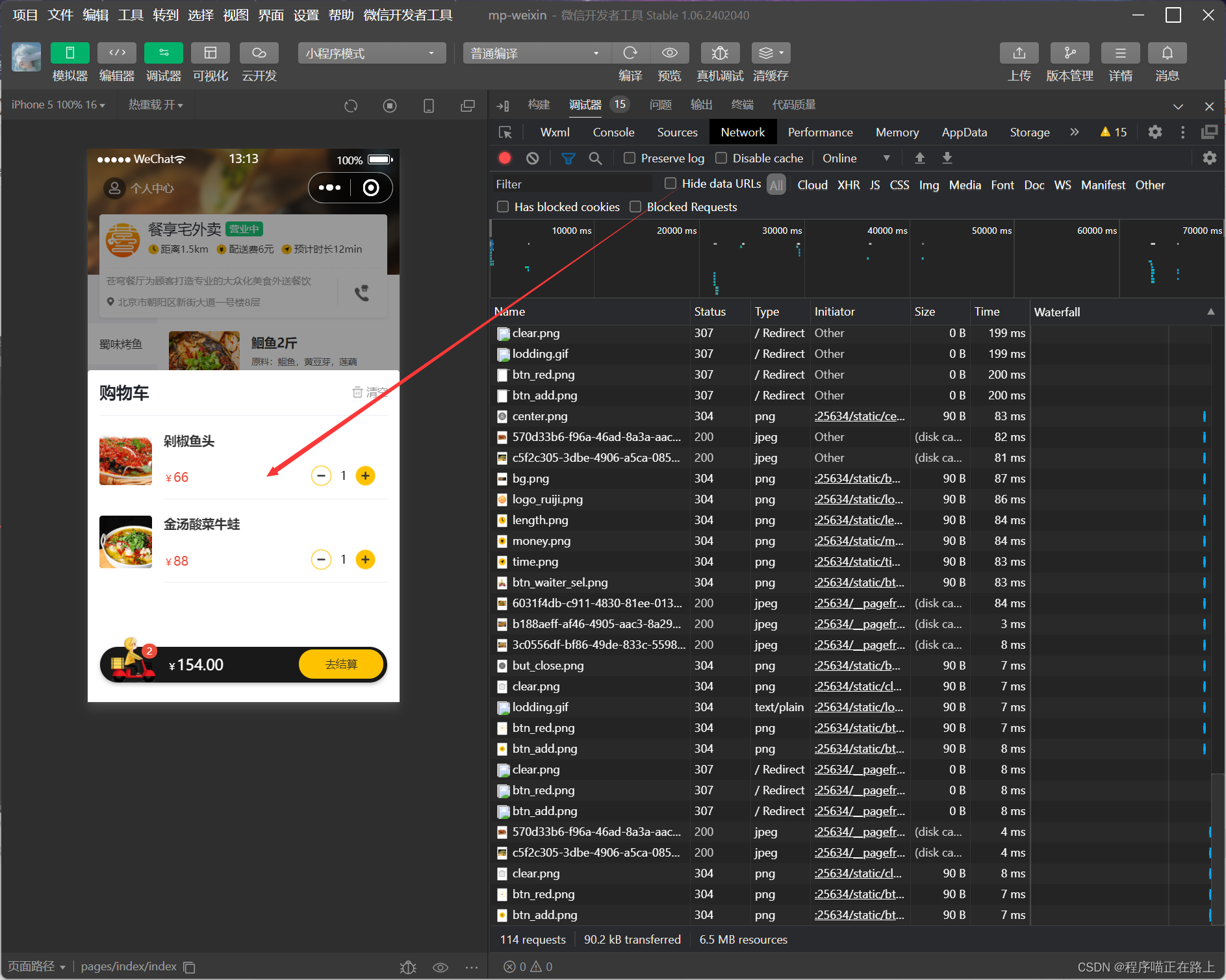The image size is (1226, 980).
Task: Open the 文件 menu
Action: tap(60, 15)
